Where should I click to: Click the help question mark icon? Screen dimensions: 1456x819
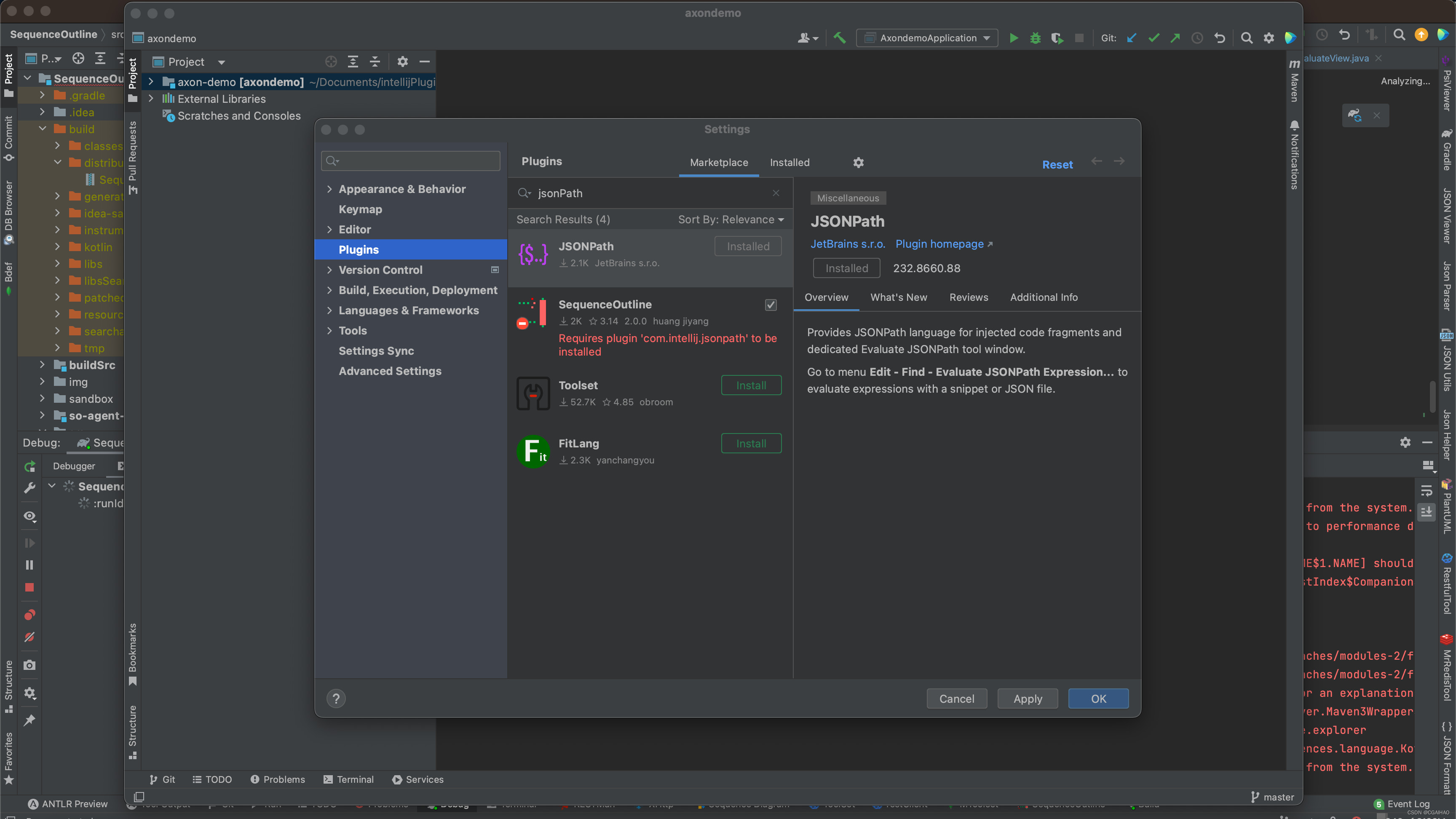(x=336, y=699)
